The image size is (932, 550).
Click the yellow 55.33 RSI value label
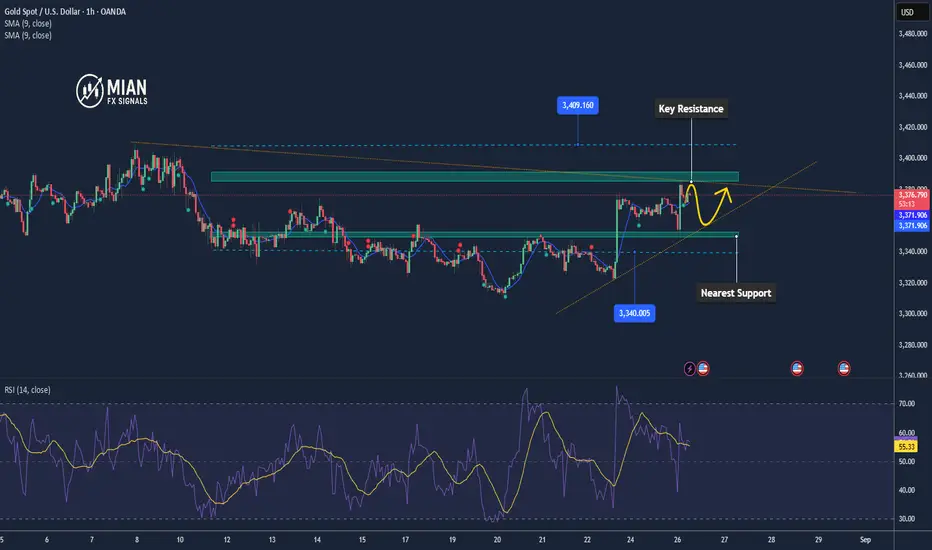[906, 447]
